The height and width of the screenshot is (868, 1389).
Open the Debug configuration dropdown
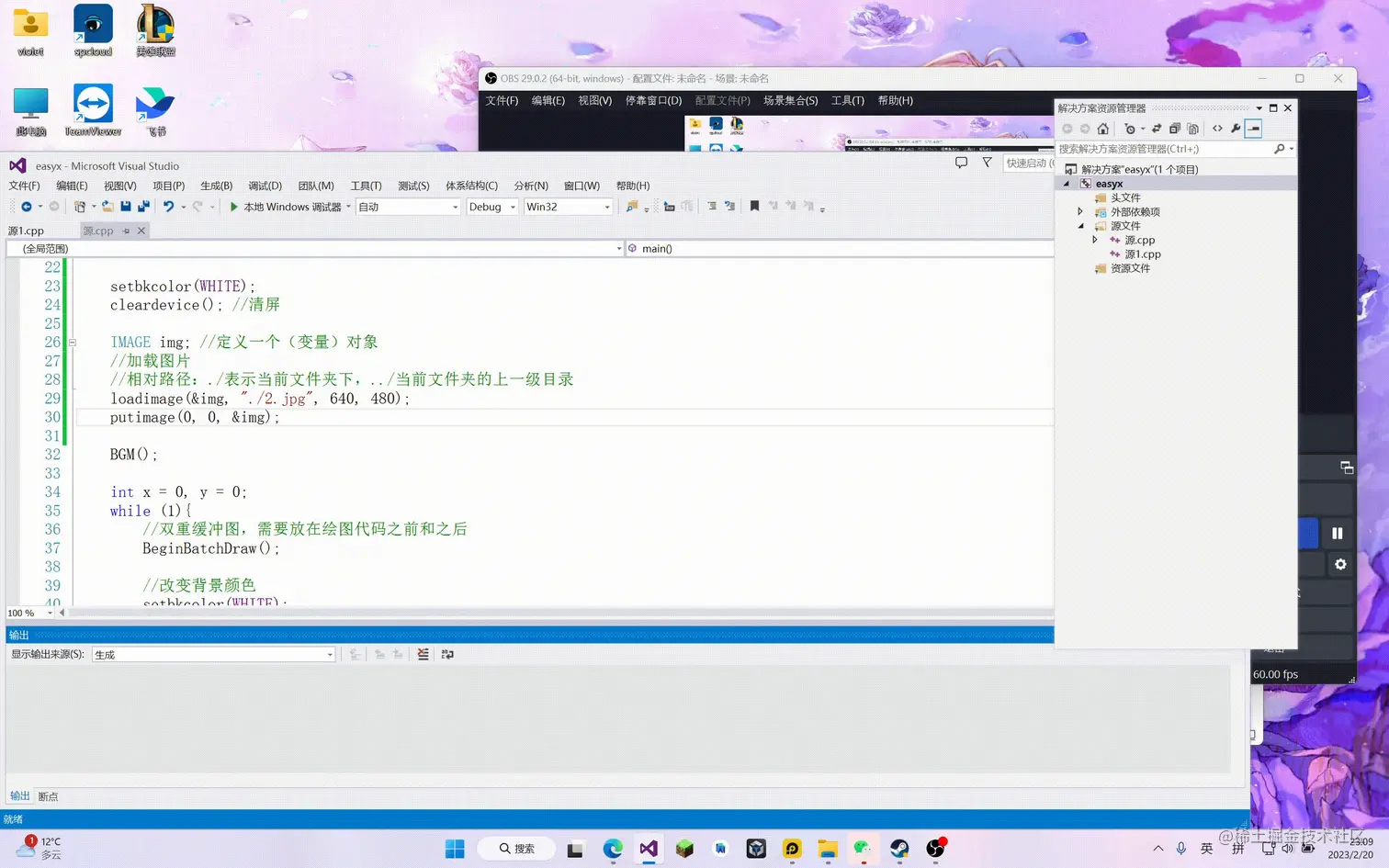click(491, 206)
